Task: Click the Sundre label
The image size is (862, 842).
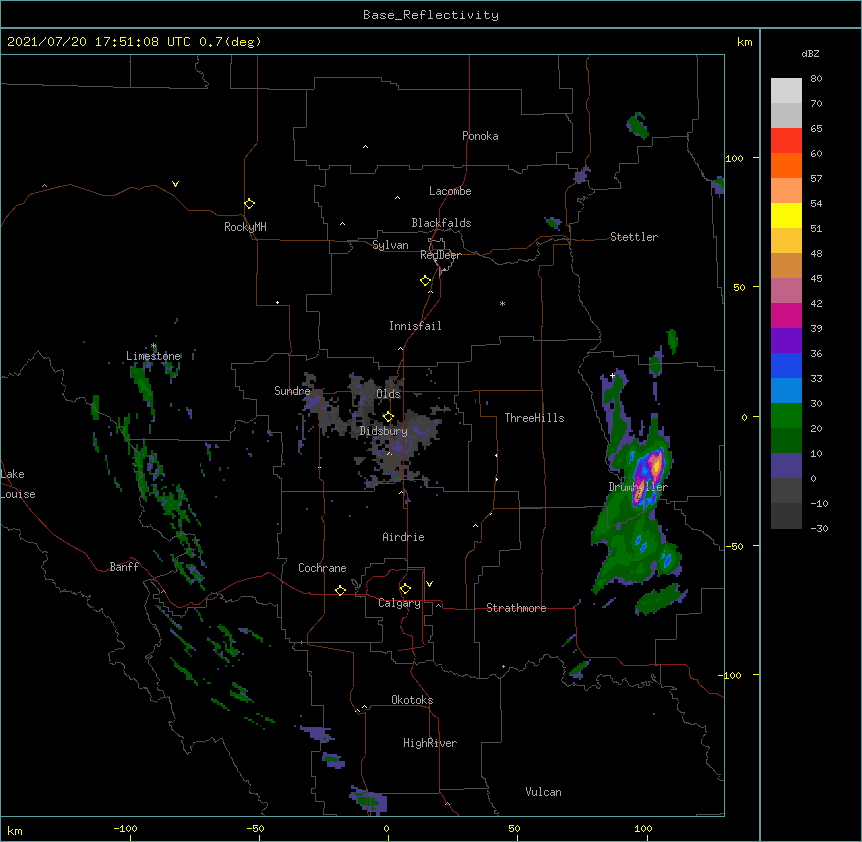Action: pyautogui.click(x=292, y=391)
